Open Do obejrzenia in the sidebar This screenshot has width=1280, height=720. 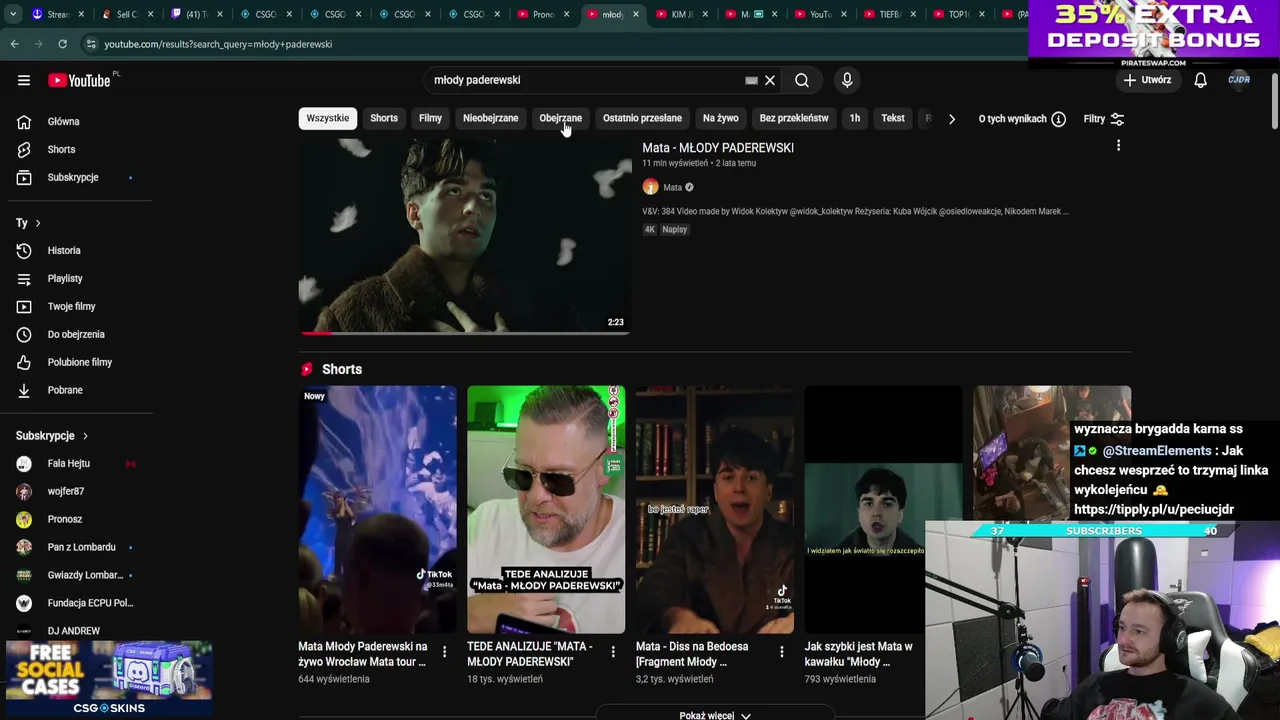[78, 334]
